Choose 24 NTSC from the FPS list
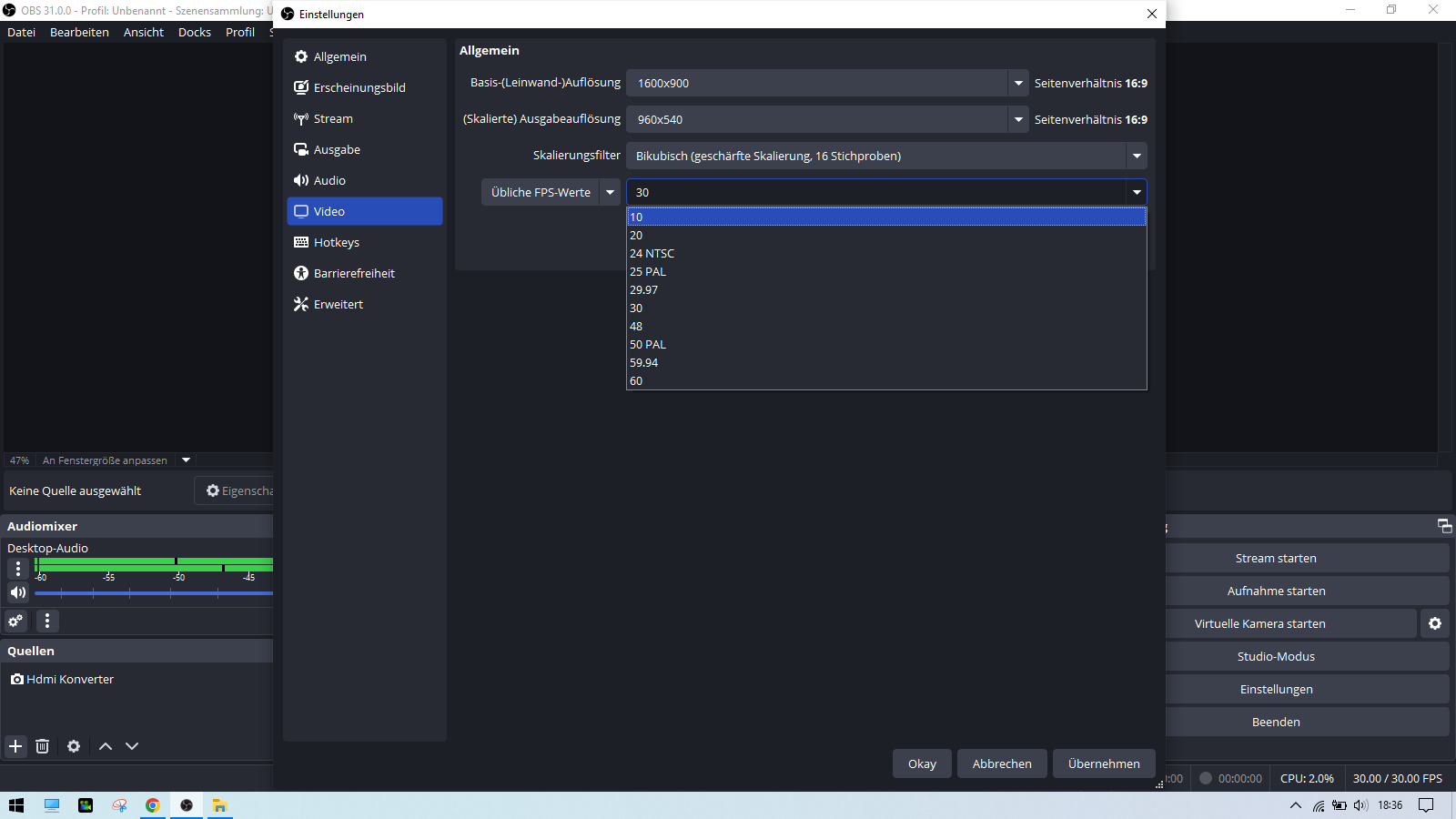 (x=886, y=253)
